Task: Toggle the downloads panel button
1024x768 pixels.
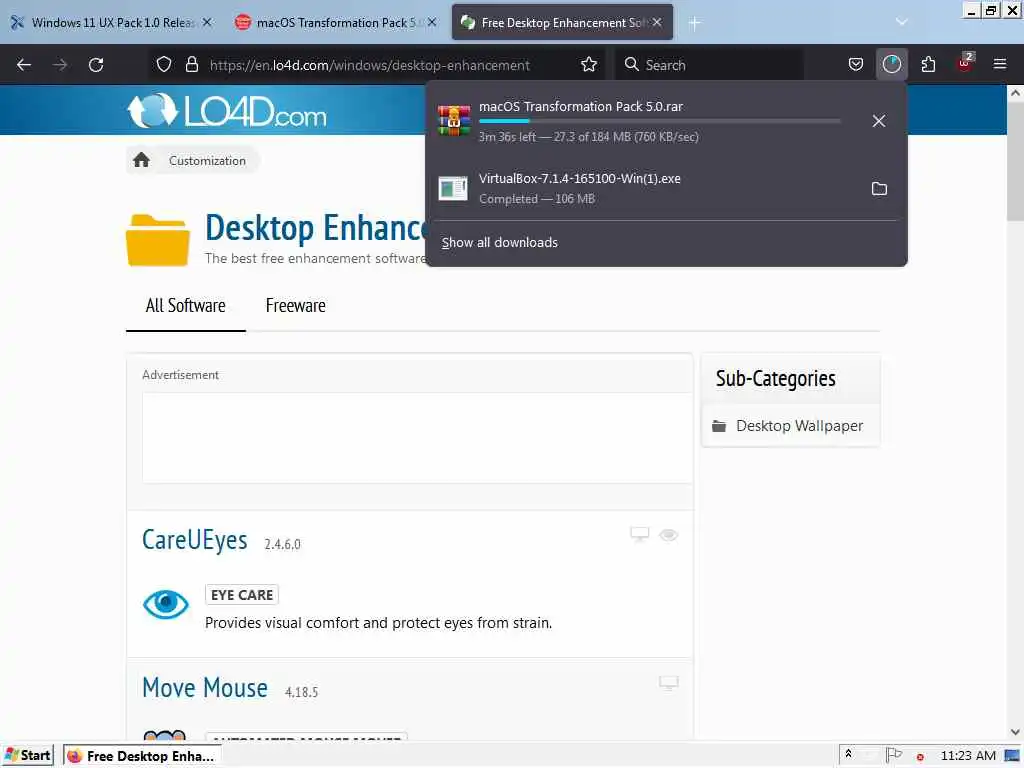Action: coord(891,65)
